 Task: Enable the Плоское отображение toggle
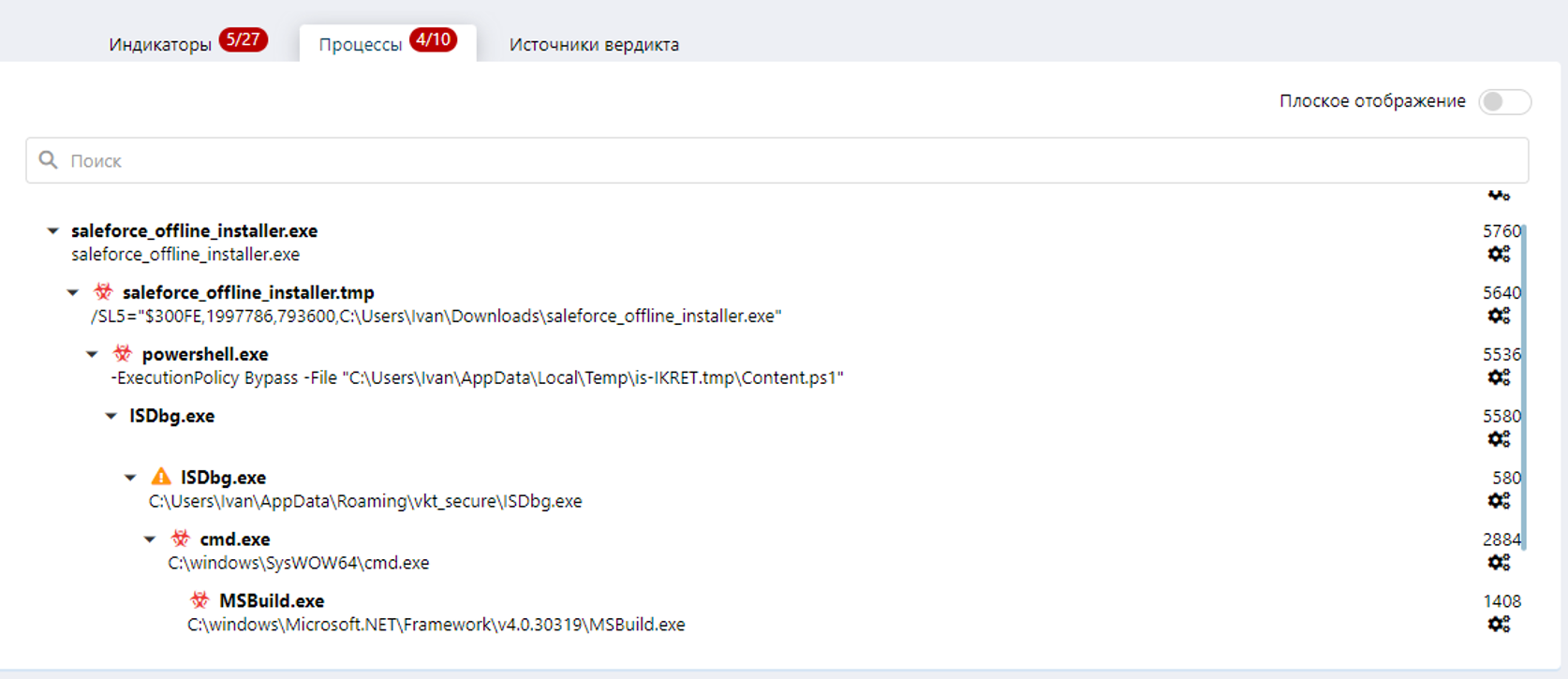coord(1503,101)
